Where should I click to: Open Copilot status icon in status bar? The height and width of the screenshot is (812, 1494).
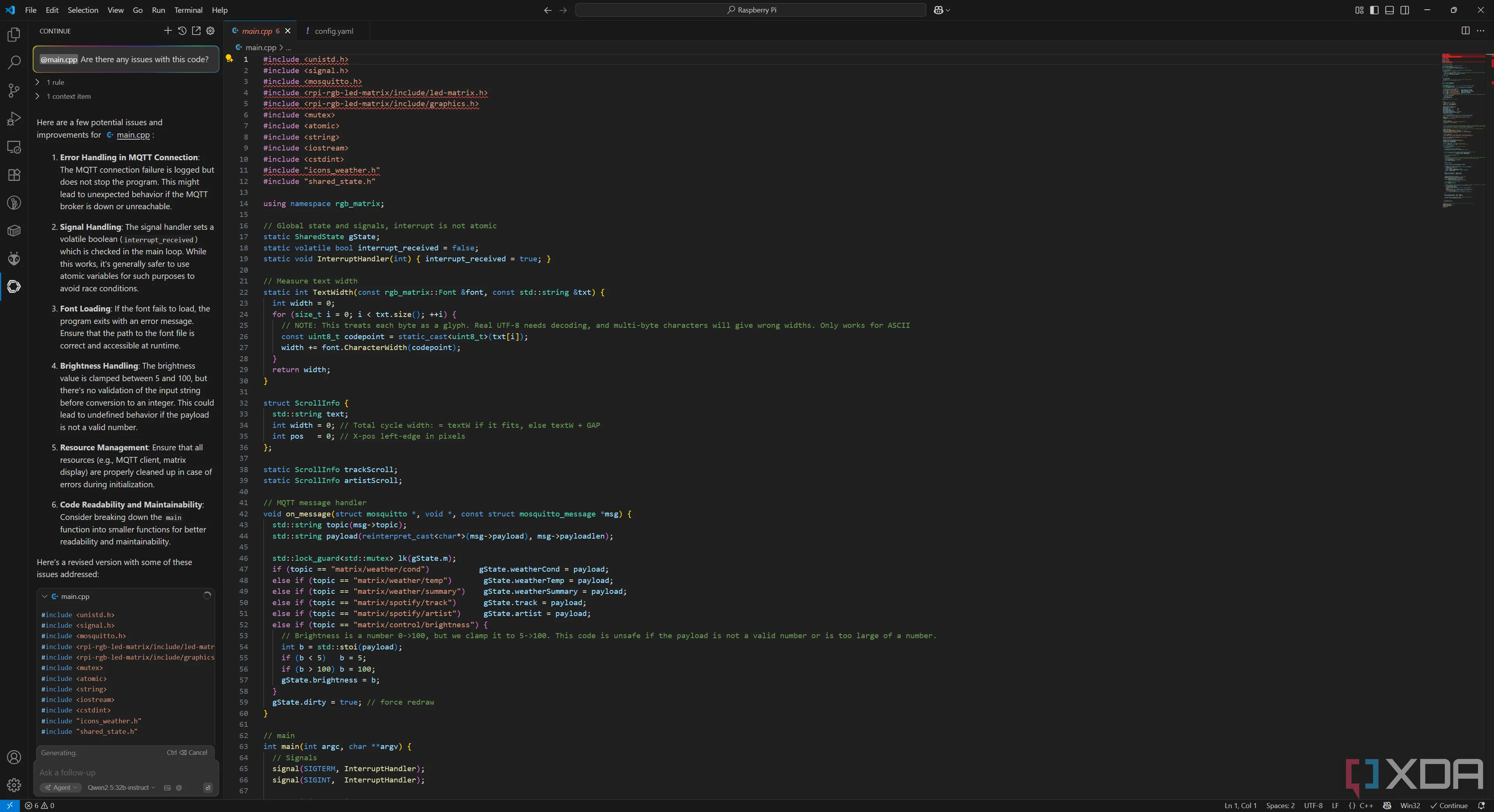click(x=1387, y=806)
